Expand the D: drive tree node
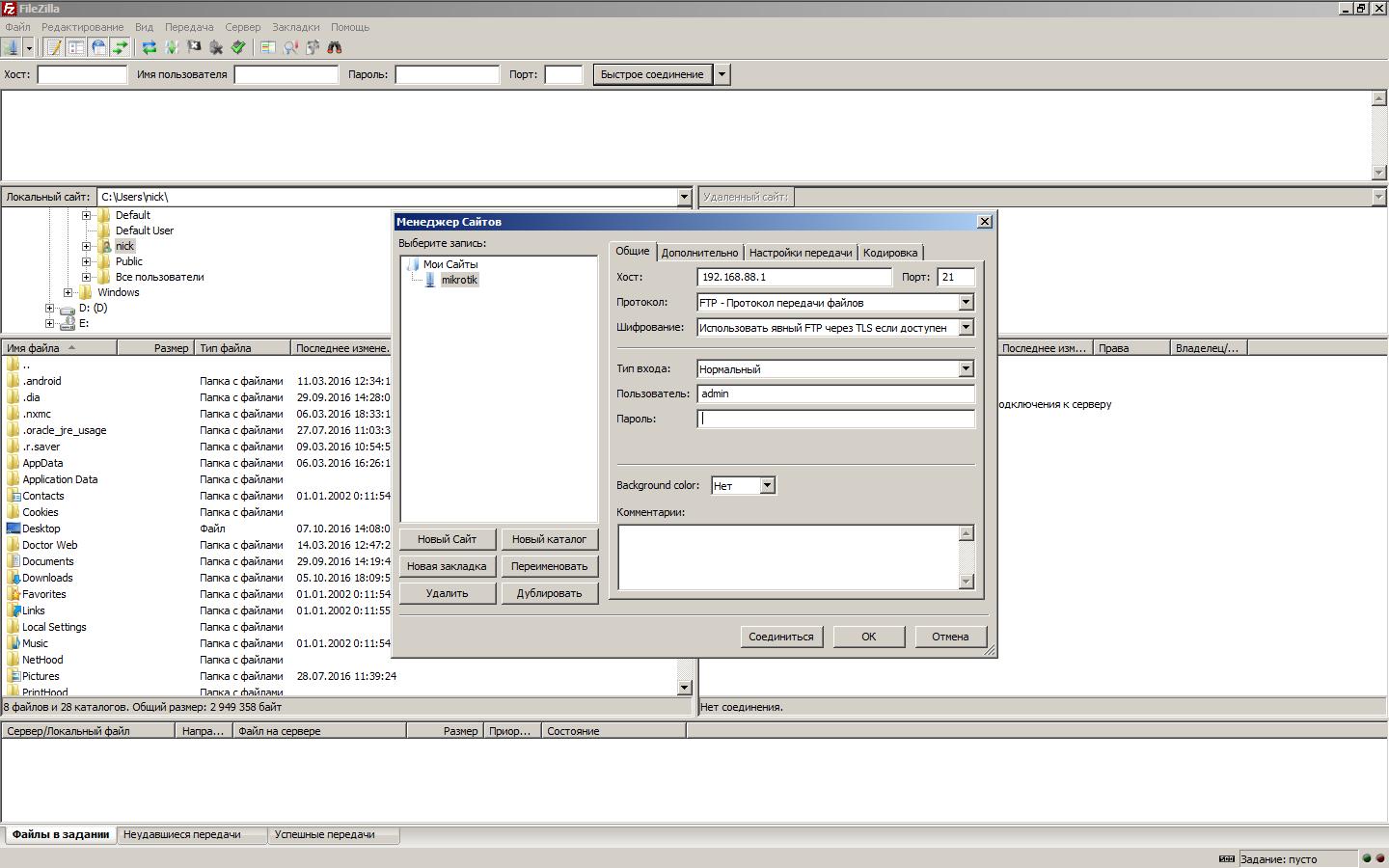The image size is (1389, 868). 49,308
